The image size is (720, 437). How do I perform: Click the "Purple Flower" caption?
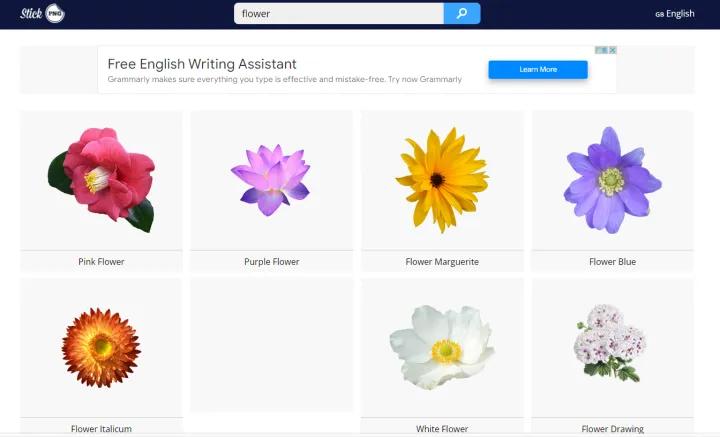tap(271, 262)
